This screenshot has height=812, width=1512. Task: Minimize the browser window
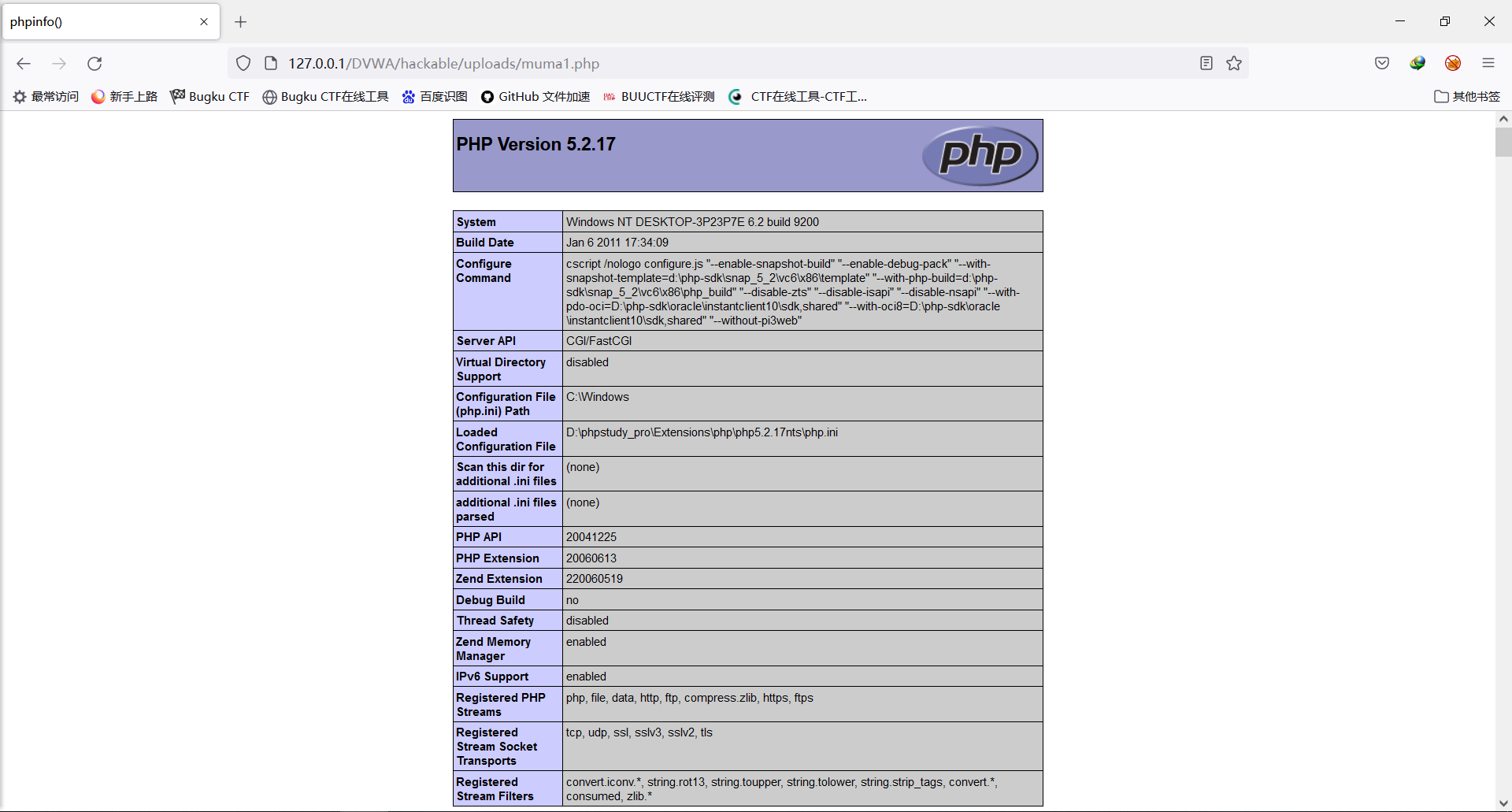click(x=1400, y=21)
